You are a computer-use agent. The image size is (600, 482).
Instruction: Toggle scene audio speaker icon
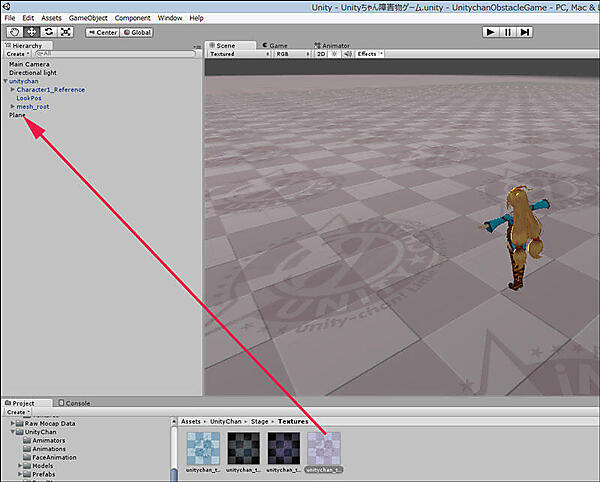348,54
